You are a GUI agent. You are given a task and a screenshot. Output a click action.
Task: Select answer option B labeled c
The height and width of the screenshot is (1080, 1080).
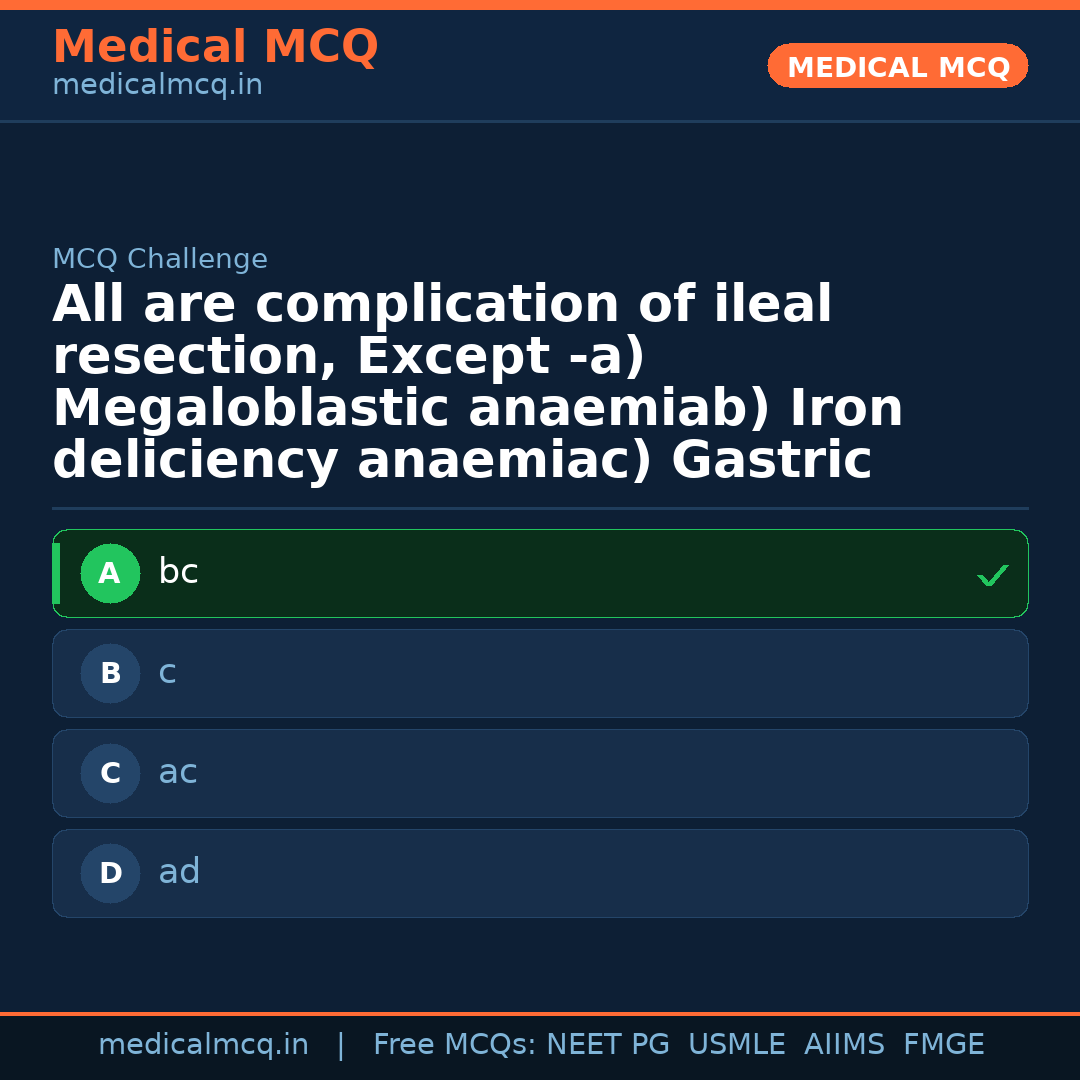540,673
